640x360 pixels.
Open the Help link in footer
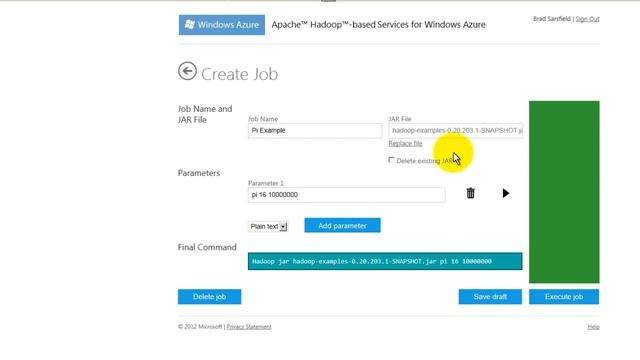click(x=593, y=327)
